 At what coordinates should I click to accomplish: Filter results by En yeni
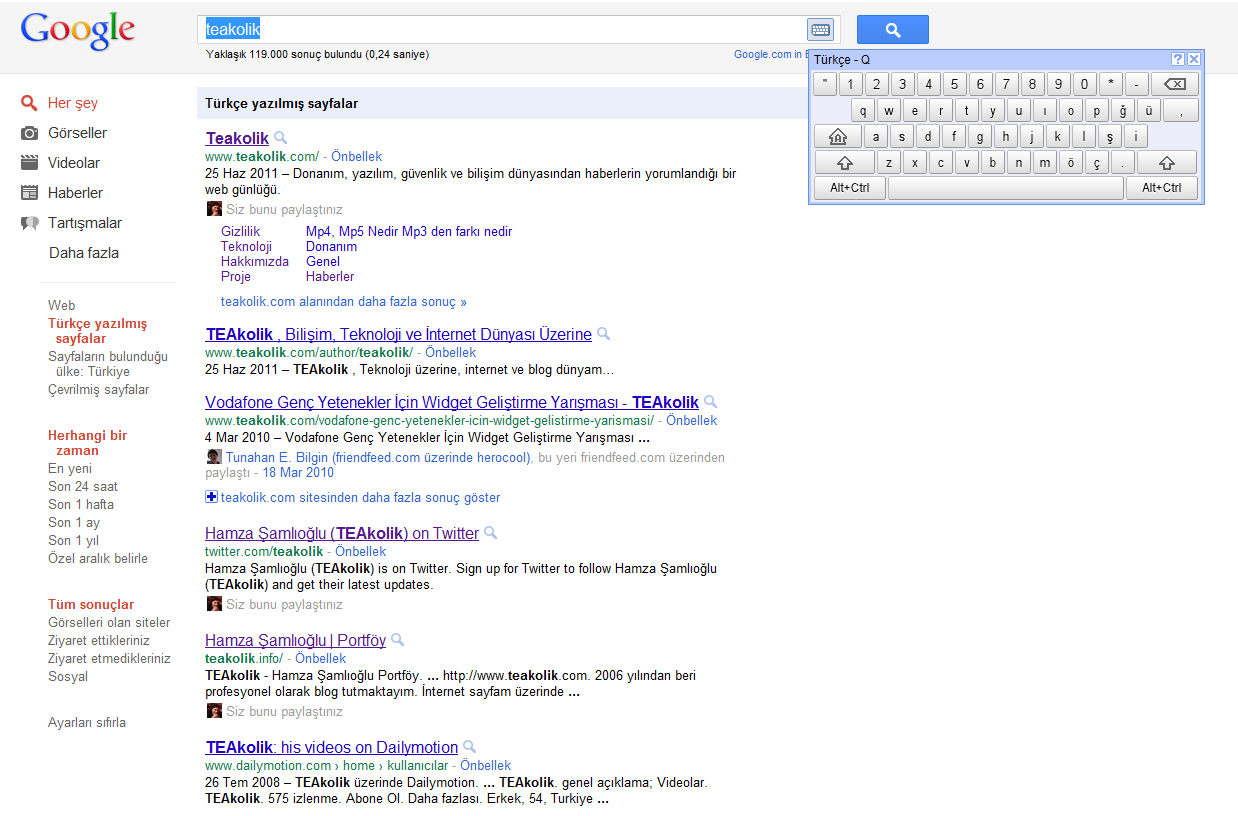(x=70, y=468)
